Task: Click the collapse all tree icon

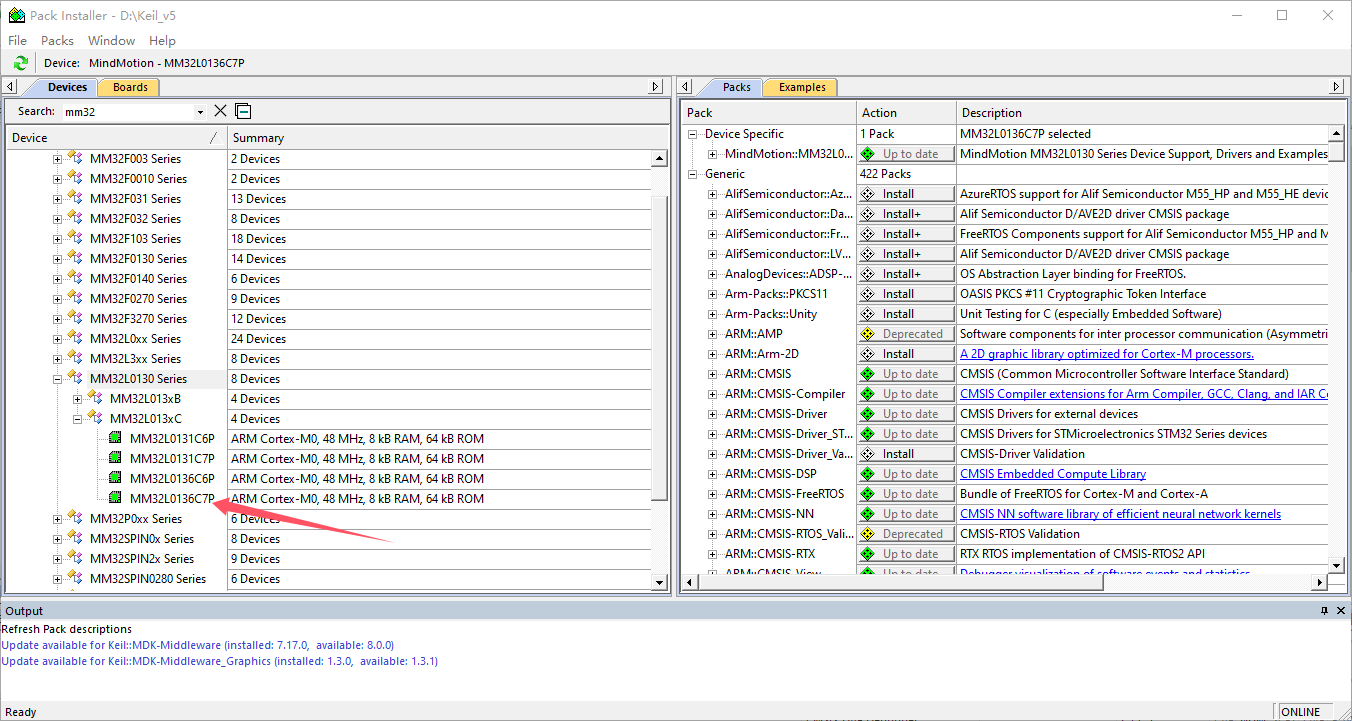Action: 243,111
